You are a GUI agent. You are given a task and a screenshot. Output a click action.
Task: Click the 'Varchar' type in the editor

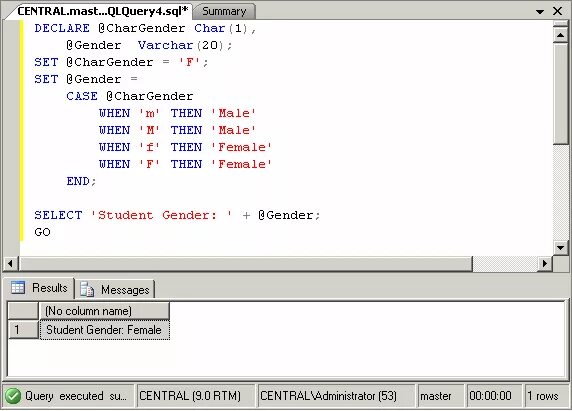click(x=165, y=45)
